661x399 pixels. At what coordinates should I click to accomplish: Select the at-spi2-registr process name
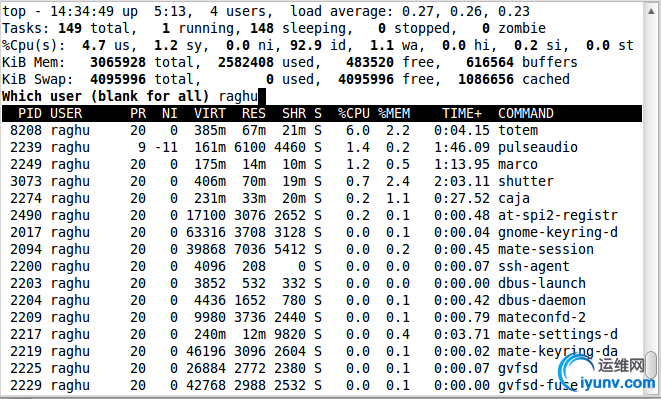pos(558,215)
